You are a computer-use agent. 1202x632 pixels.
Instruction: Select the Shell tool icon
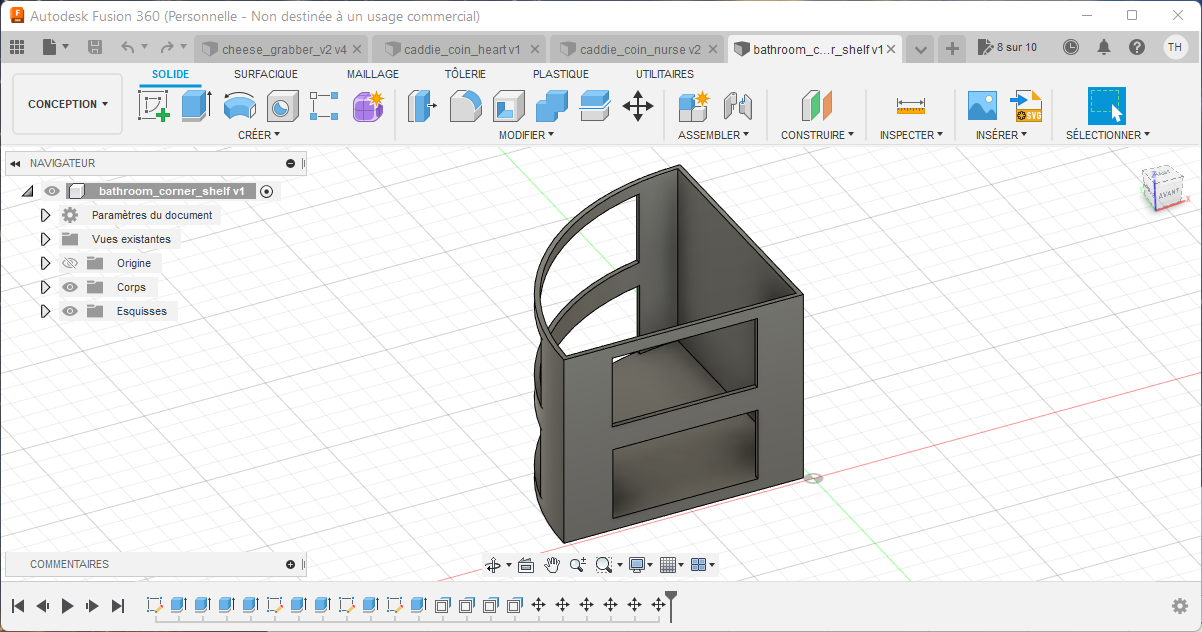tap(509, 105)
